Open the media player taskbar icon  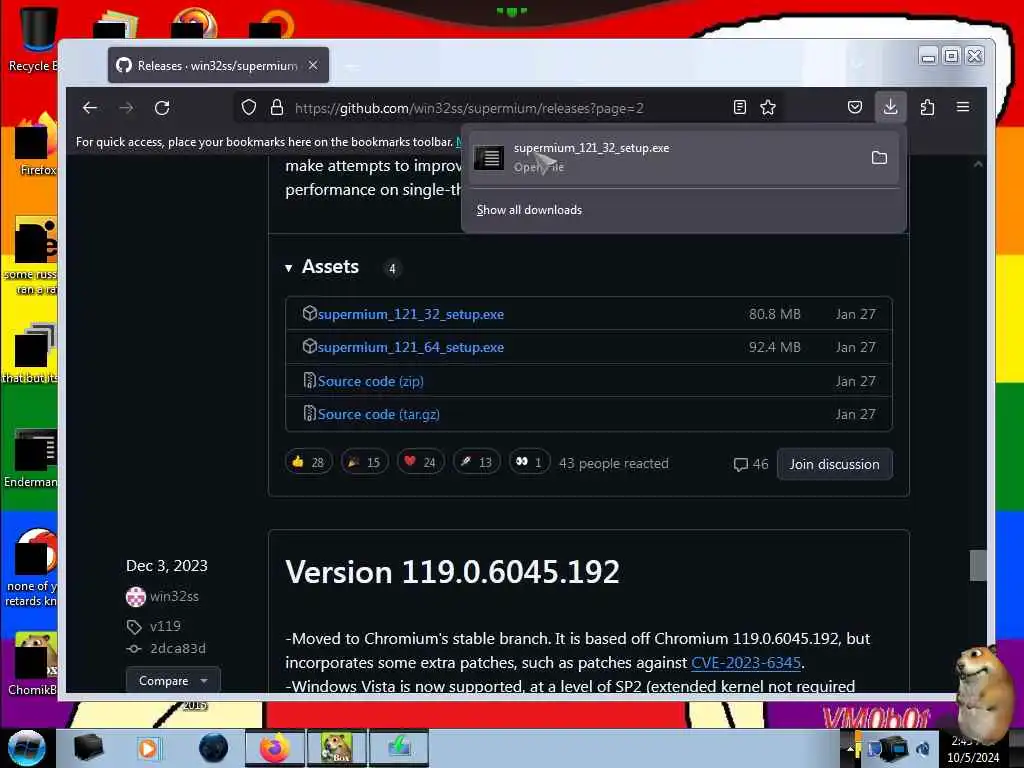coord(148,748)
